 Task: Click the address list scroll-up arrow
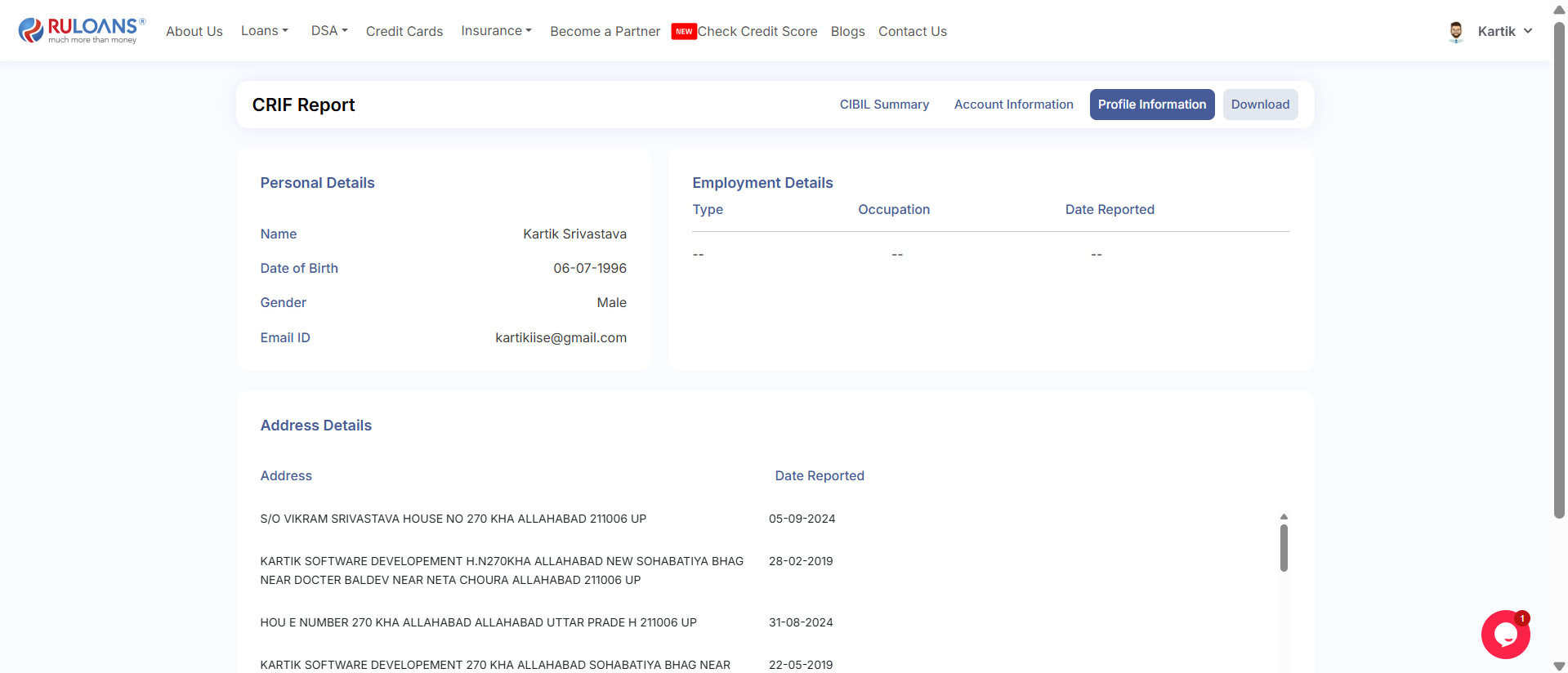click(1284, 517)
